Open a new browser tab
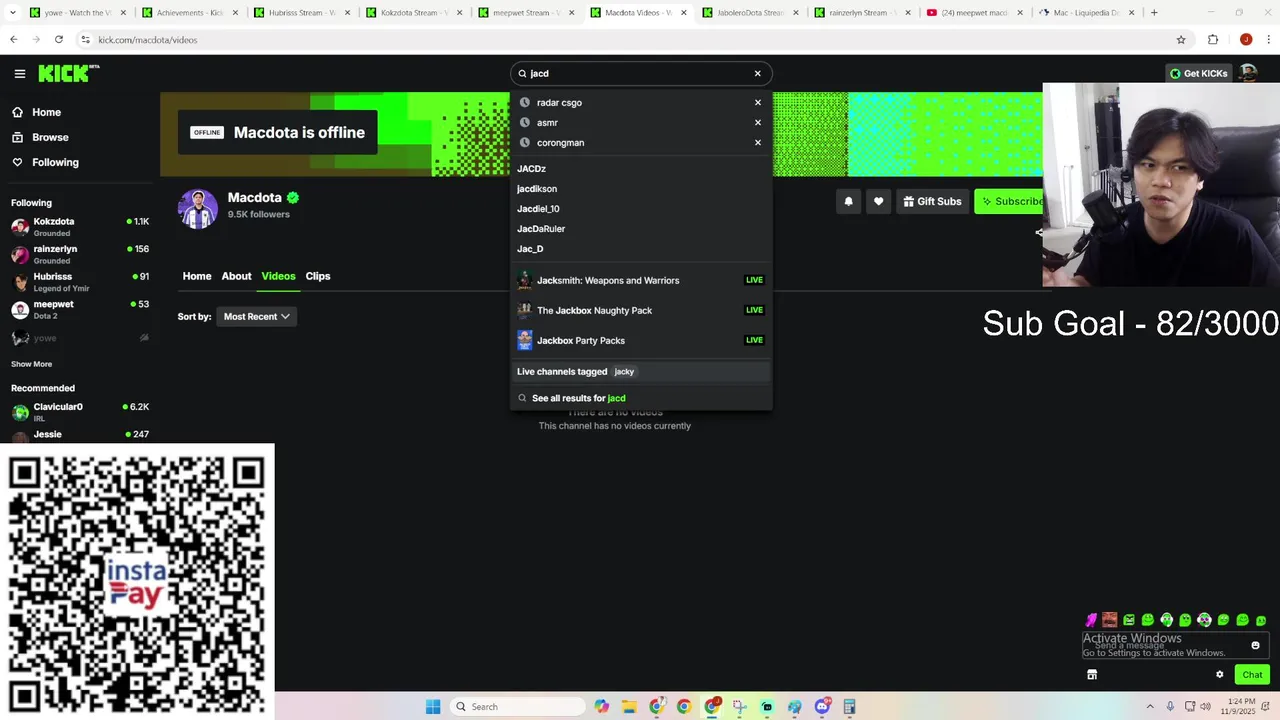 [x=1154, y=13]
